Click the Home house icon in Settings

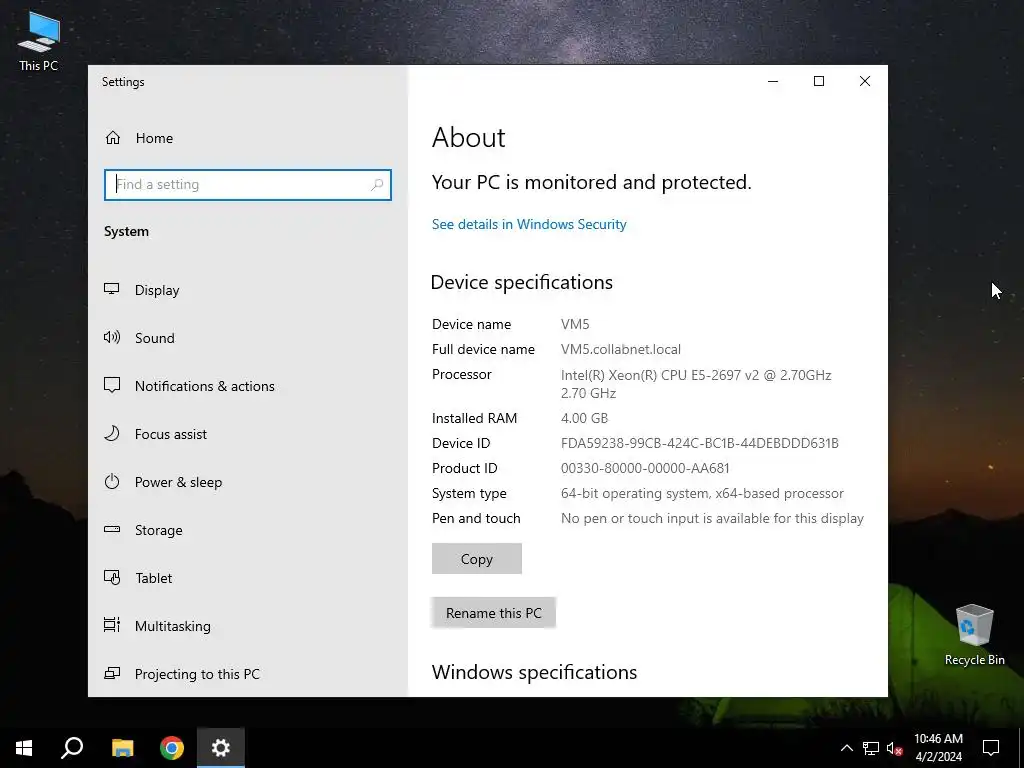113,138
